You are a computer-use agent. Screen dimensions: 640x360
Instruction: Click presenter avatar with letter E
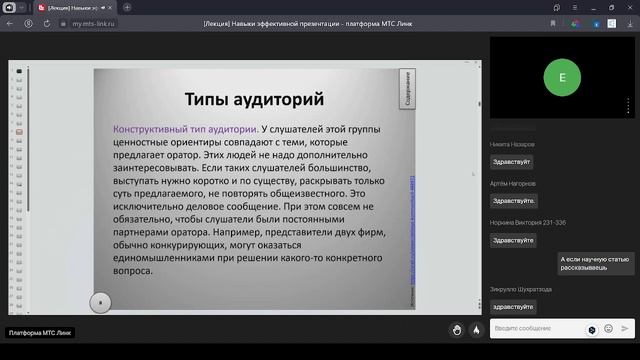click(562, 78)
